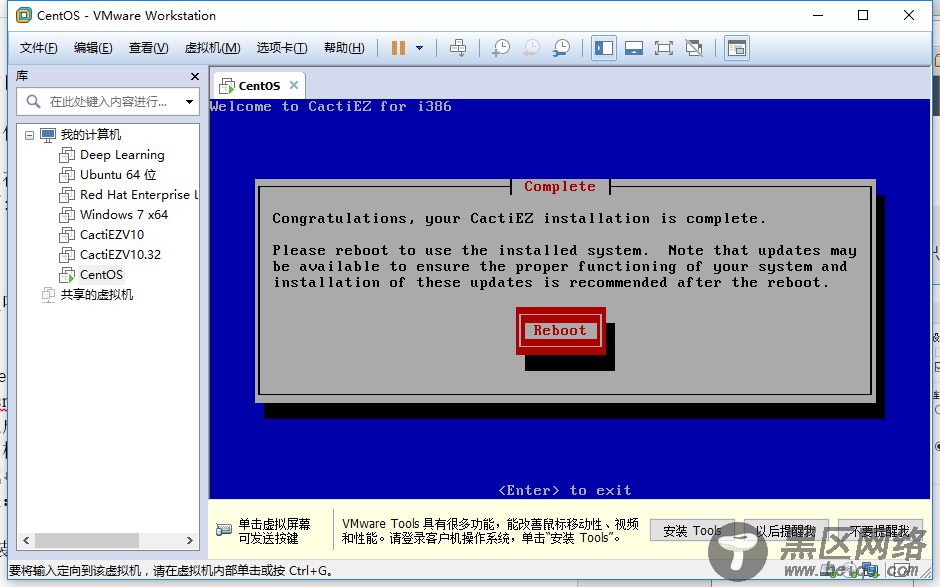Click the VMware Workstation title bar icon
940x587 pixels.
pos(23,16)
